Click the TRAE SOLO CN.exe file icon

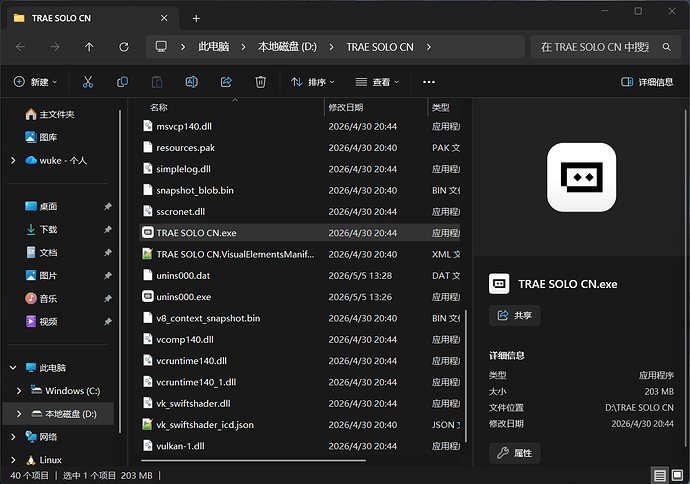pos(148,232)
